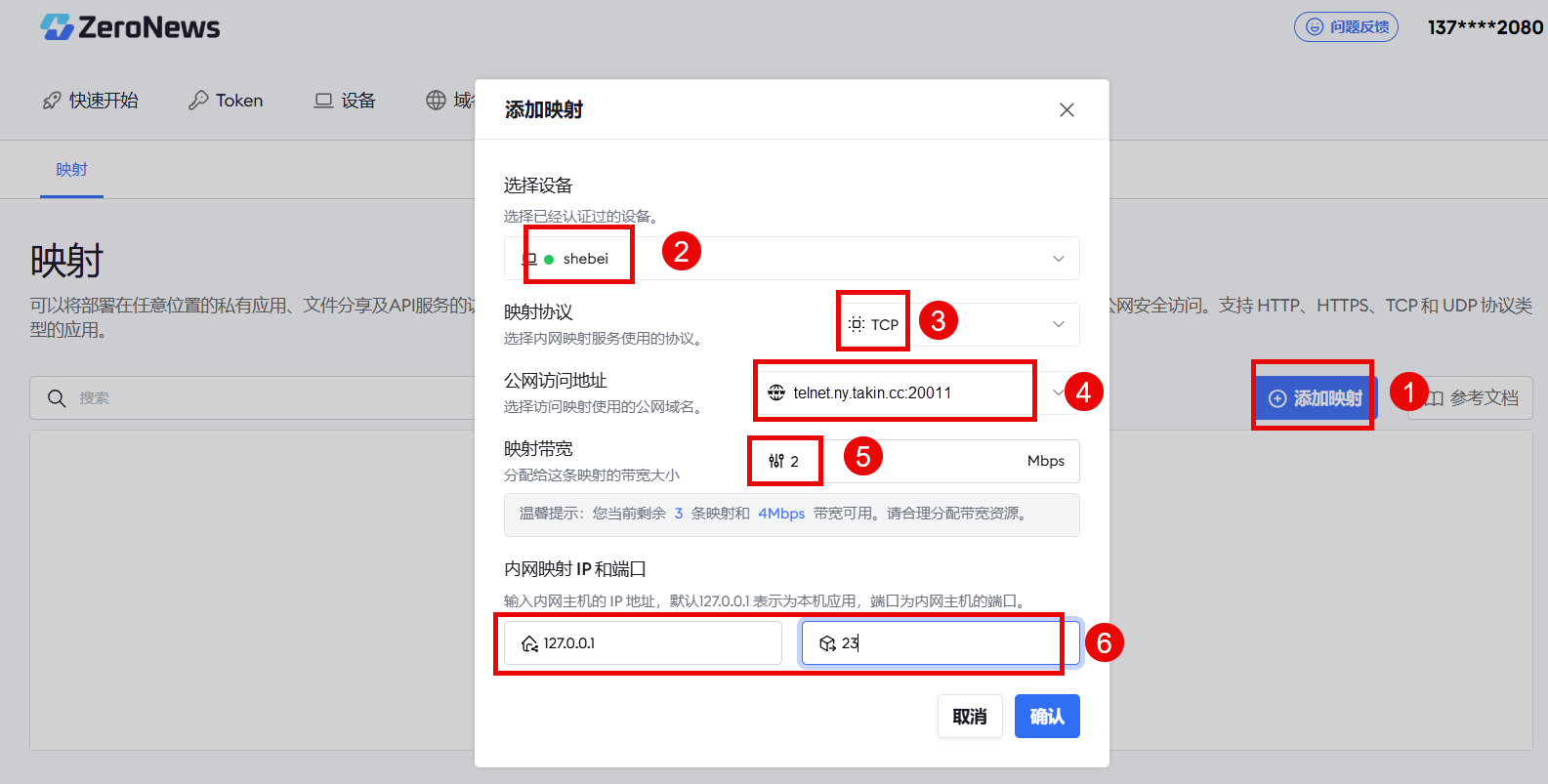Open the account 137****2080 menu
The height and width of the screenshot is (784, 1548).
[1485, 27]
